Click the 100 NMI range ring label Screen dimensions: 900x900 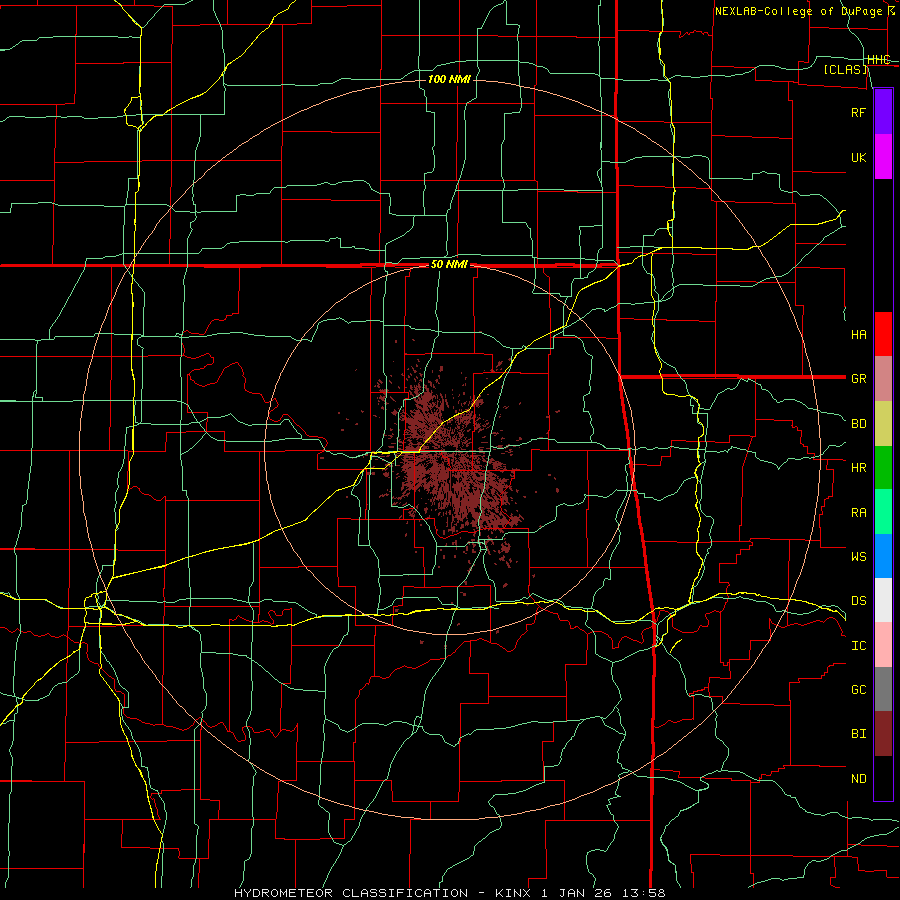pos(449,79)
